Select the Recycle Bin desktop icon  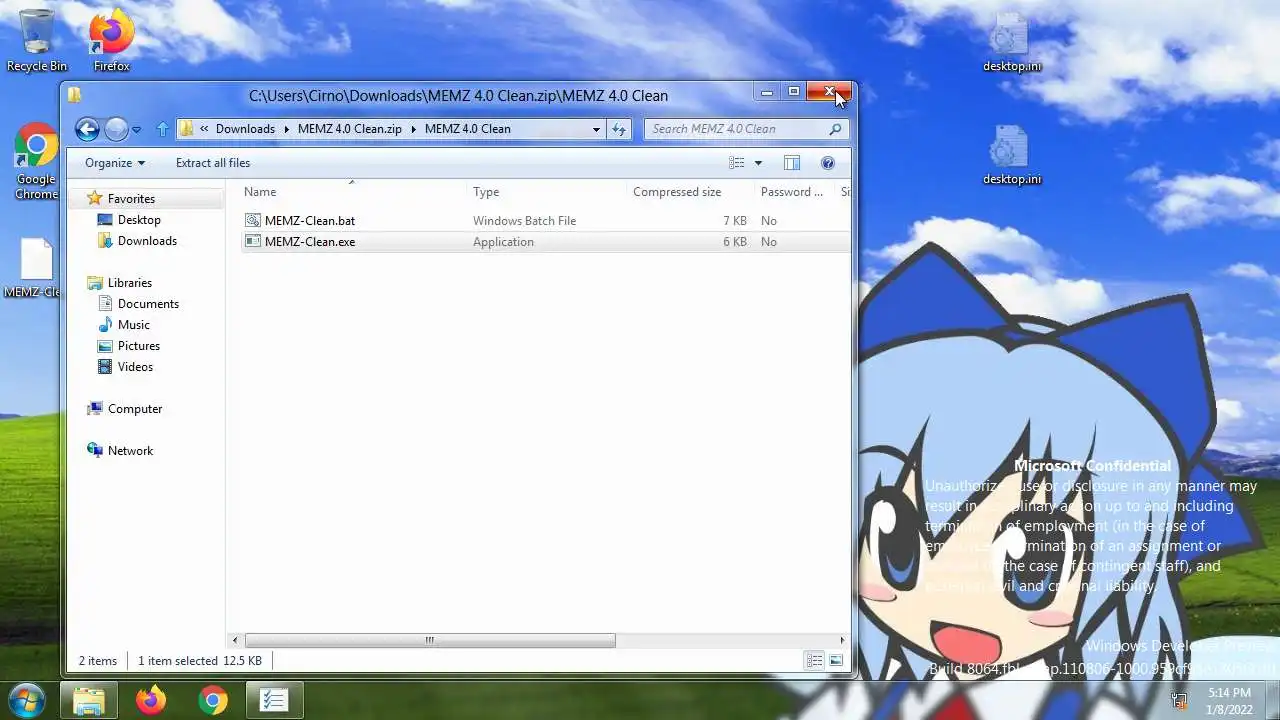tap(37, 41)
